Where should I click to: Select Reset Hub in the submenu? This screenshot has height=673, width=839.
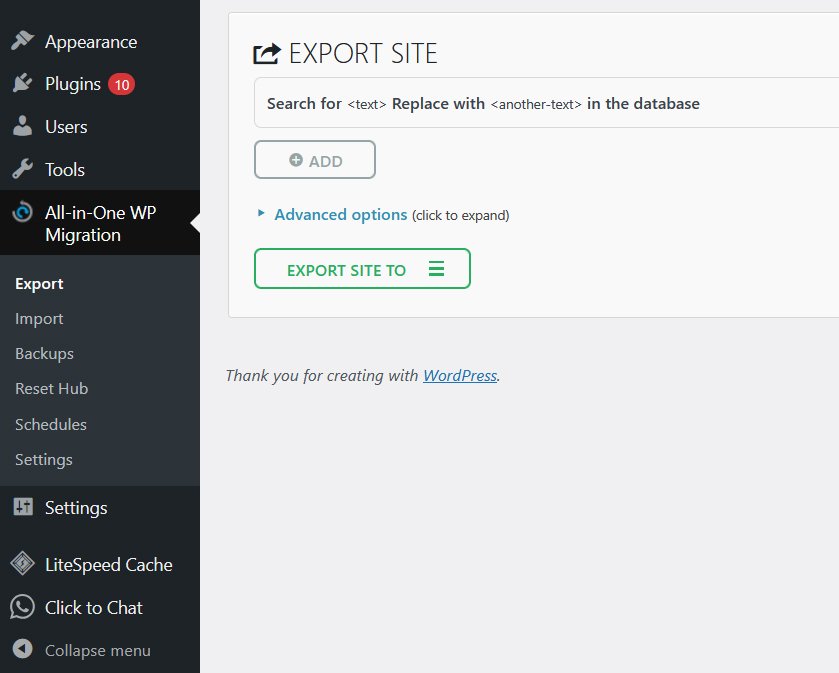[51, 389]
